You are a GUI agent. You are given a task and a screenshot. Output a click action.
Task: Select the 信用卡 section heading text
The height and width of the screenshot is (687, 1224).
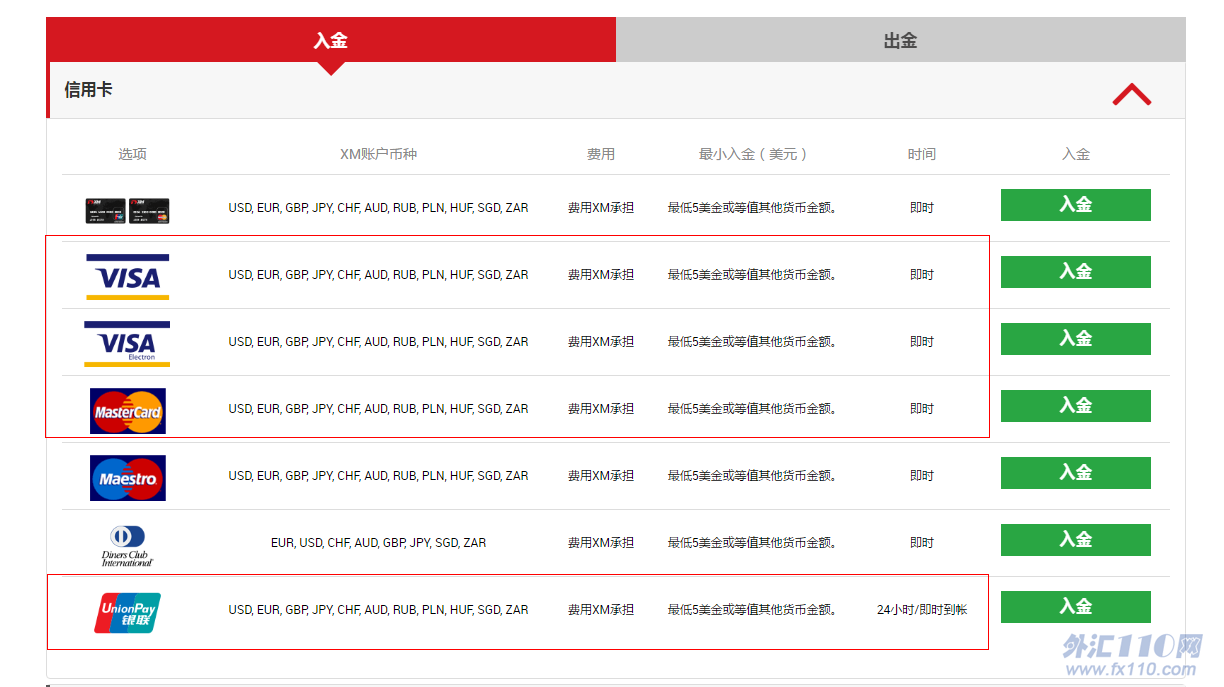(x=89, y=90)
